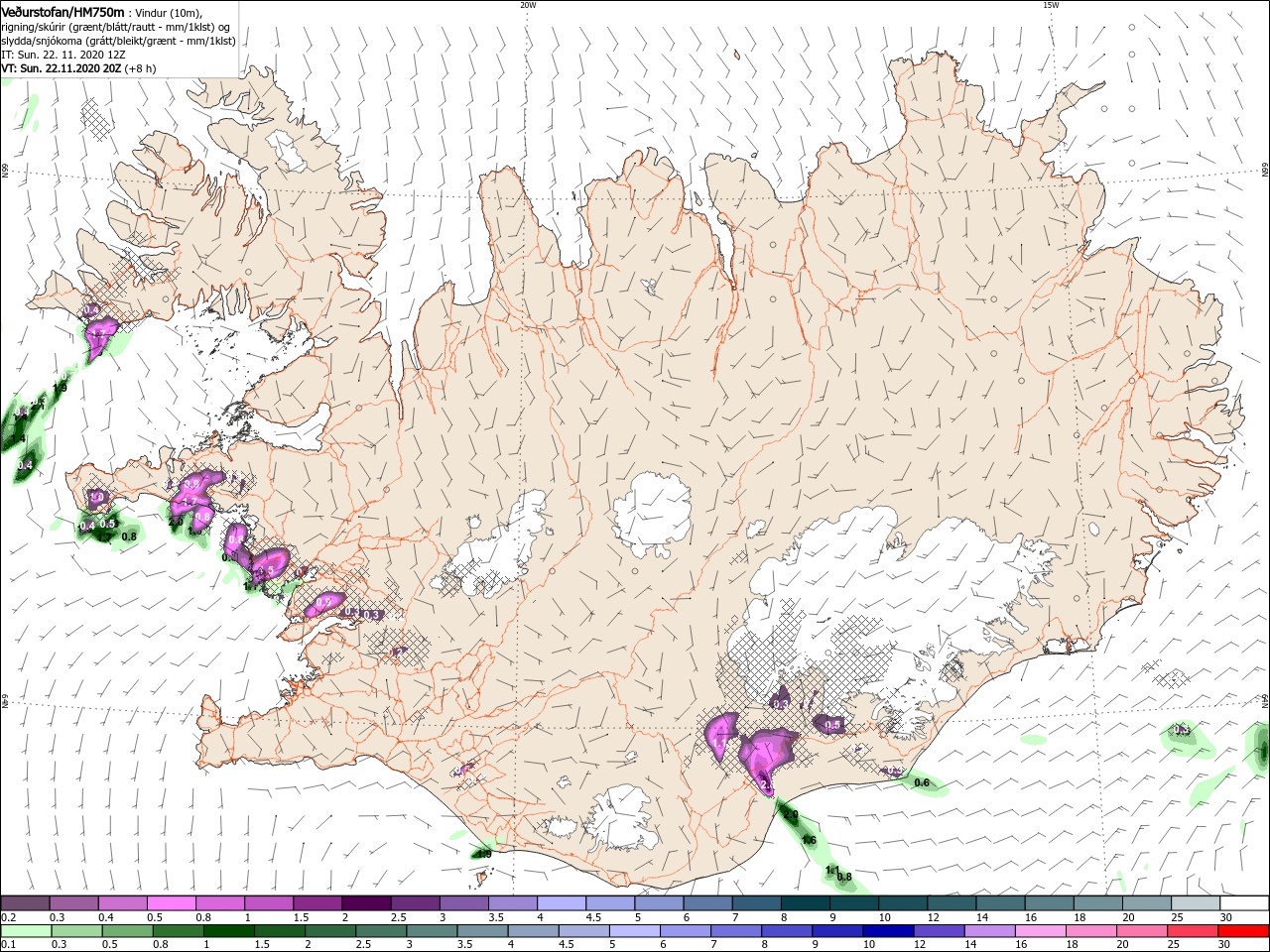This screenshot has width=1270, height=952.
Task: Click the 20W longitude label
Action: click(528, 4)
